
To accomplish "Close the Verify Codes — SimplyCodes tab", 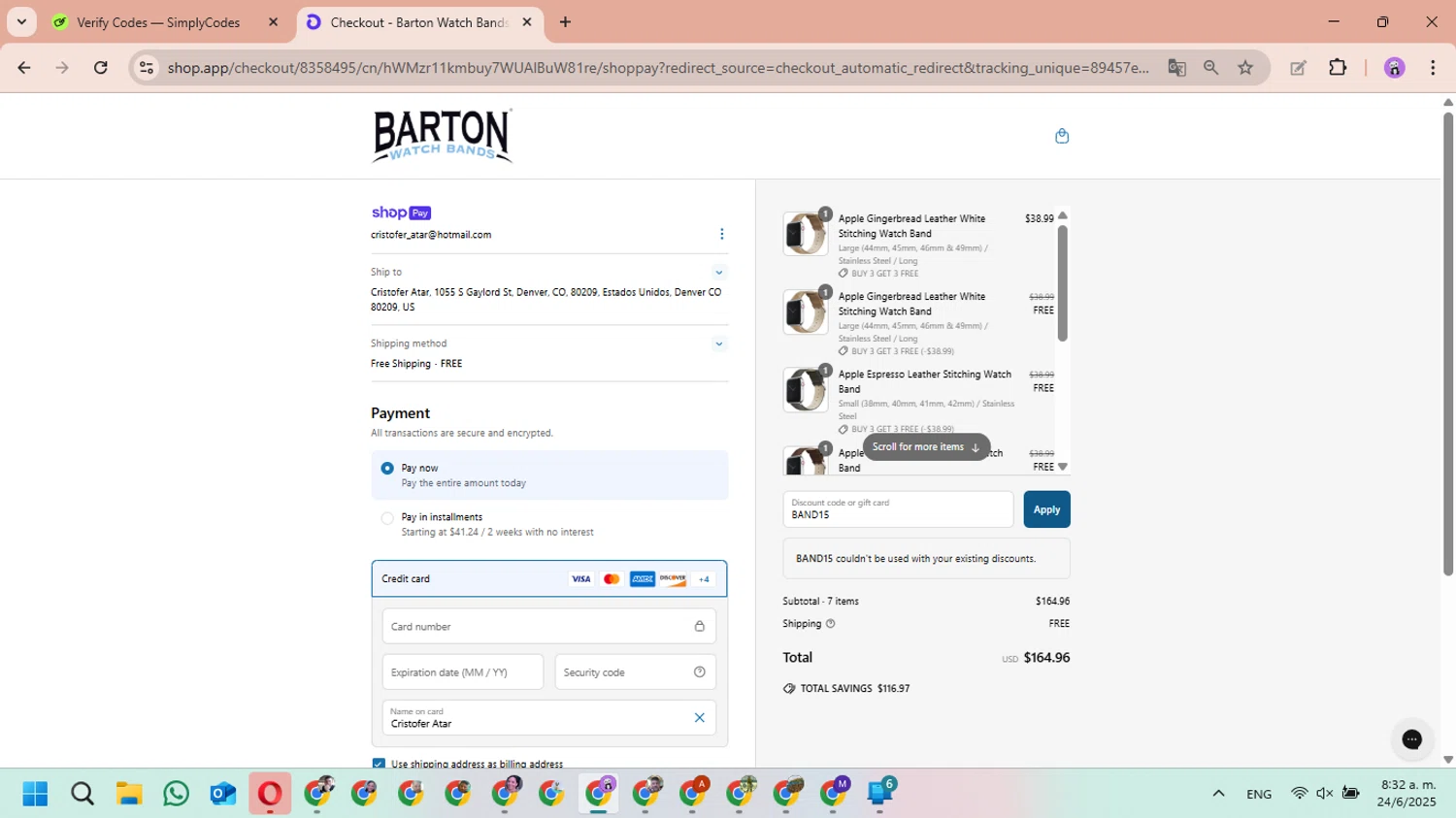I will [273, 22].
